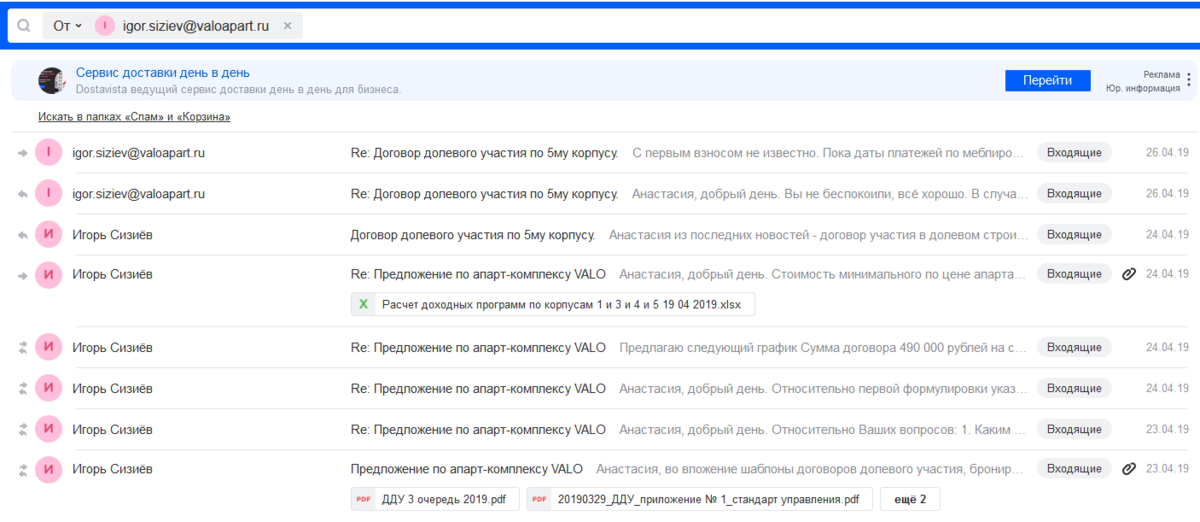
Task: Click avatar of email 'Относительно Ваших вопросов'
Action: tap(48, 430)
